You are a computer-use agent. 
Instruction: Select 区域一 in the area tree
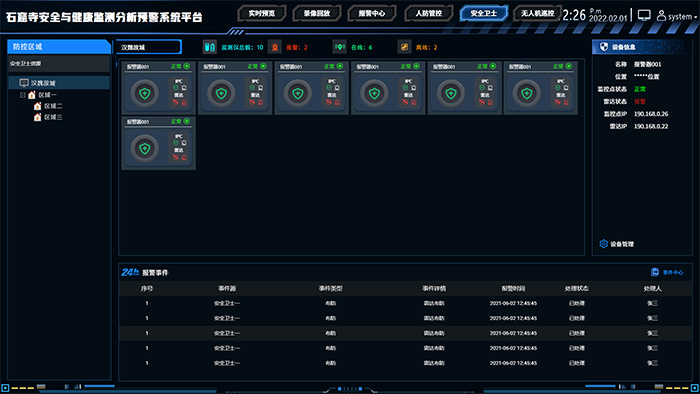(47, 95)
